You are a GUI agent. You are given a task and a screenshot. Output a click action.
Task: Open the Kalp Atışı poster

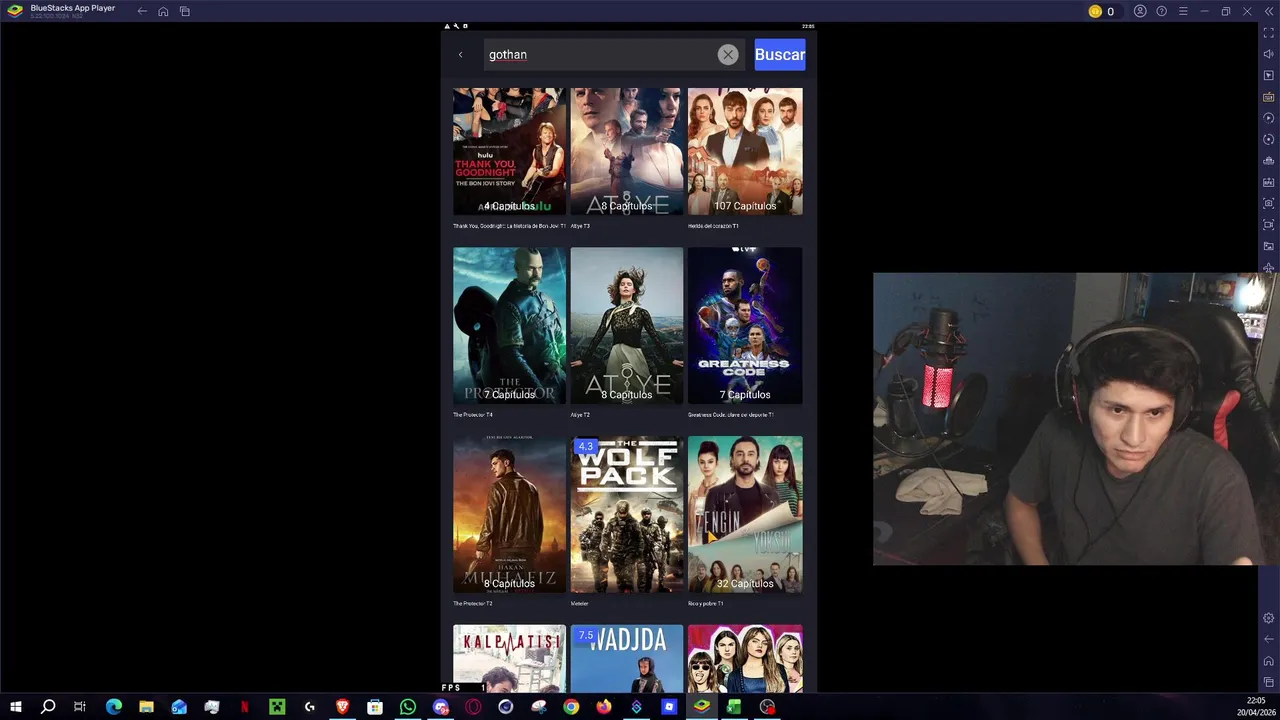pos(509,658)
